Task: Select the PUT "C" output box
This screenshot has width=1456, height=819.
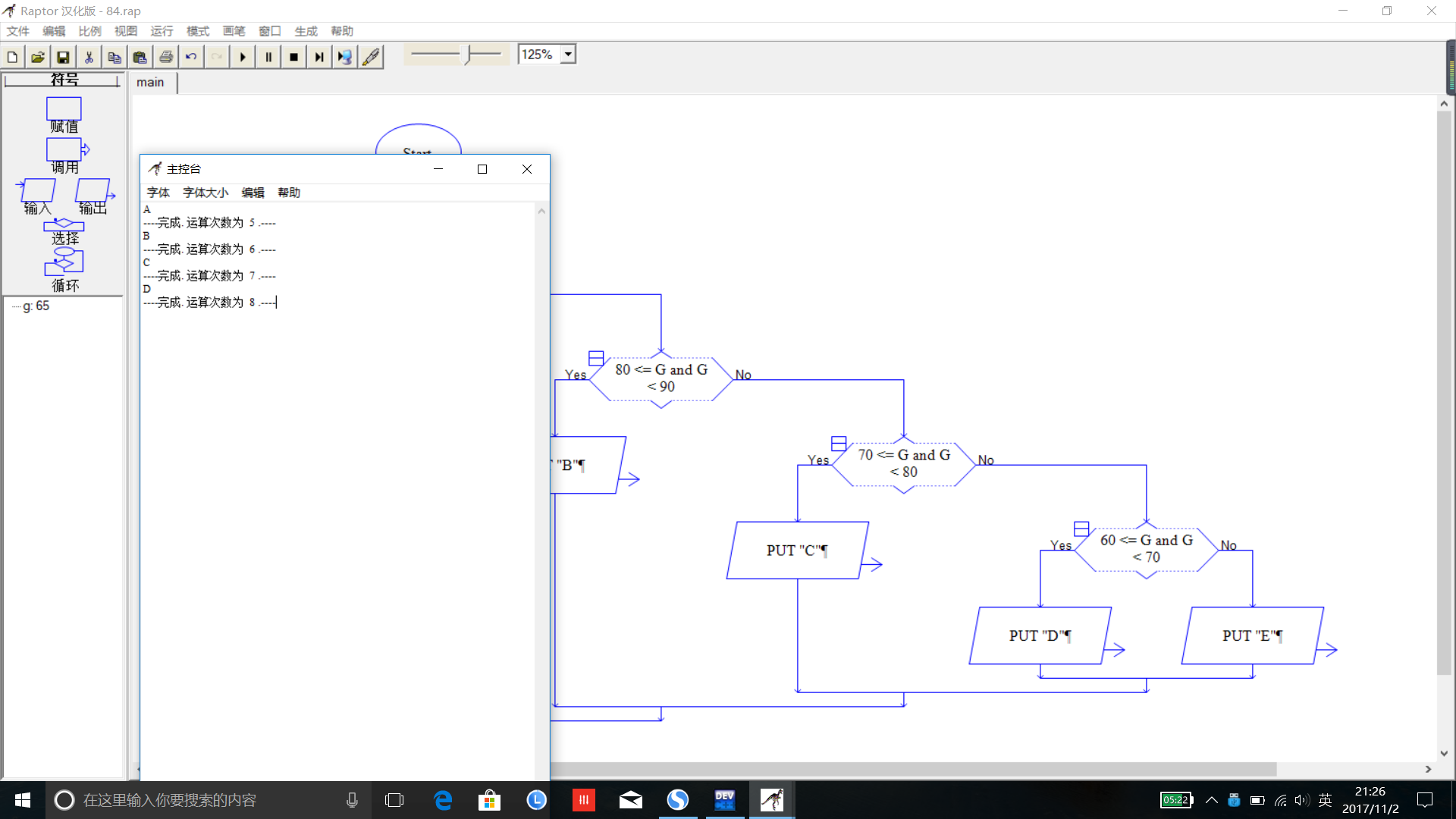Action: point(797,551)
